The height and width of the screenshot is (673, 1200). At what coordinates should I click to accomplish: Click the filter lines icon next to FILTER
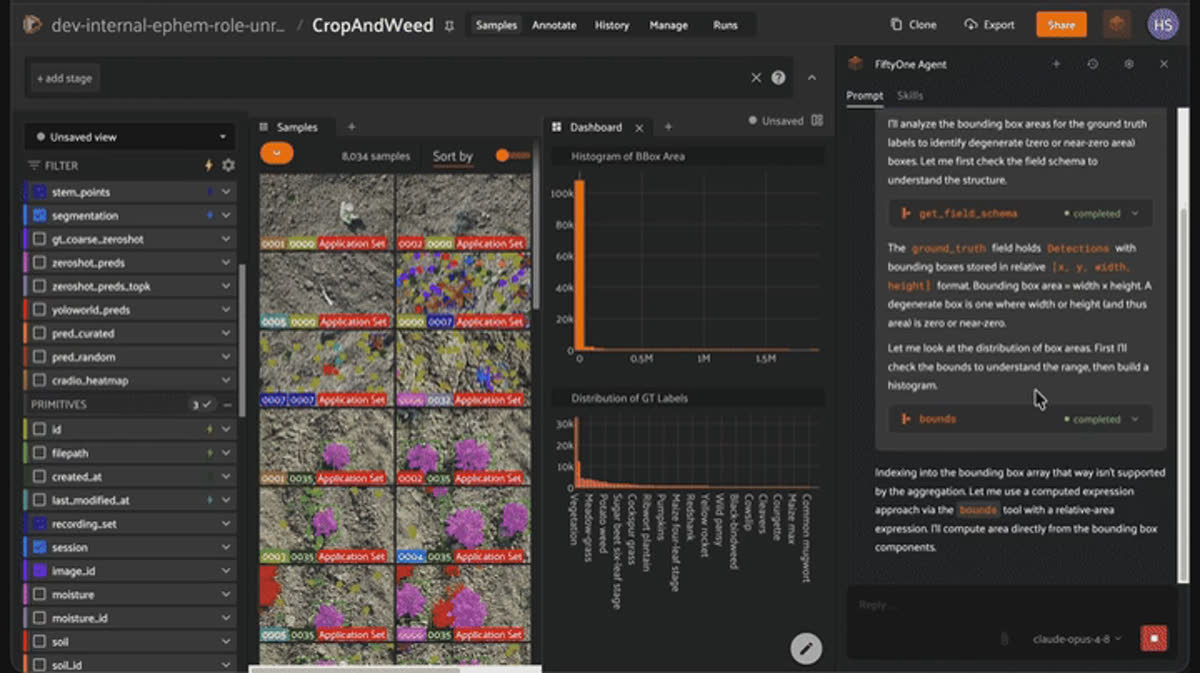[34, 165]
